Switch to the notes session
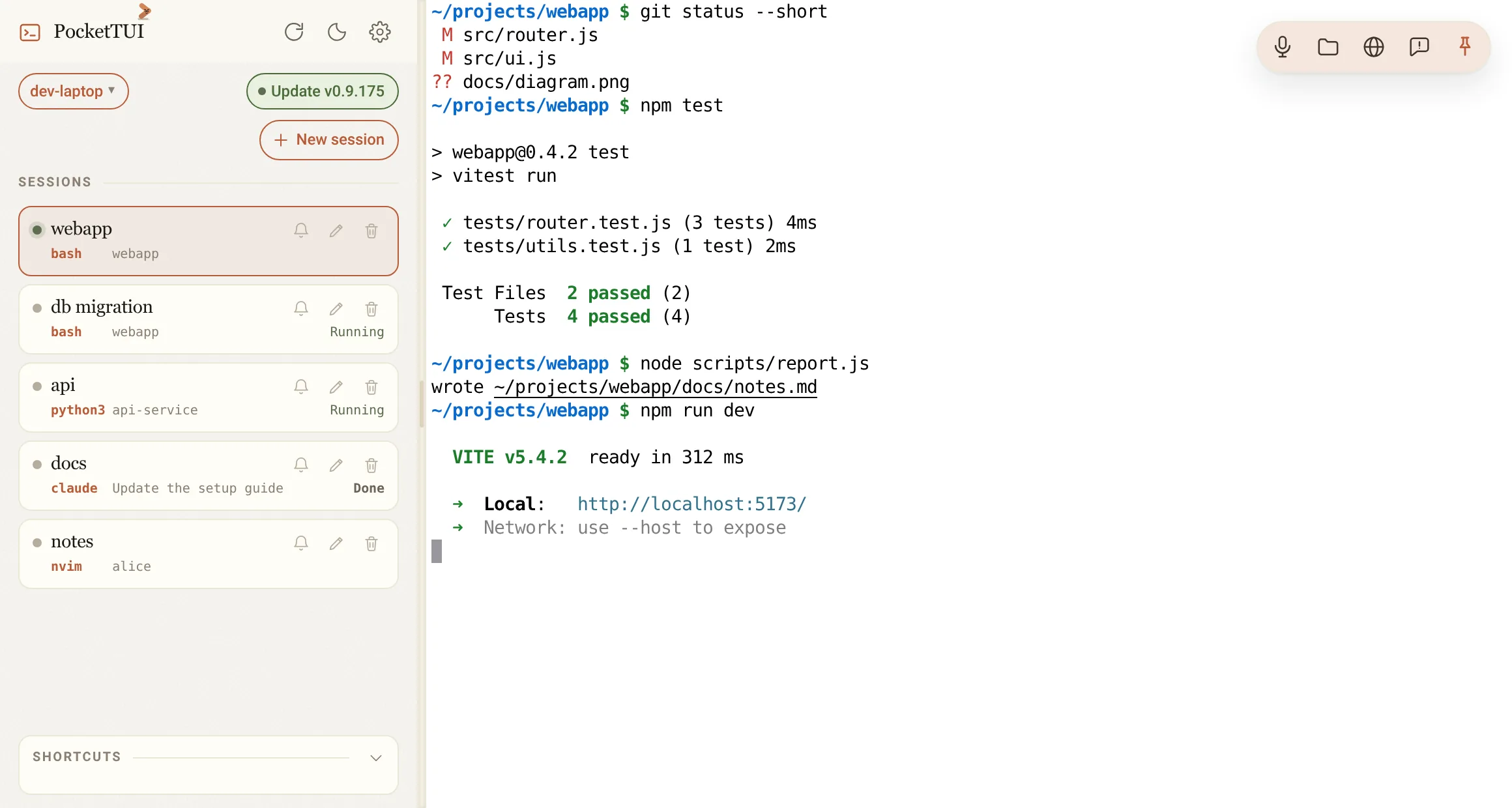This screenshot has height=808, width=1512. coord(209,554)
